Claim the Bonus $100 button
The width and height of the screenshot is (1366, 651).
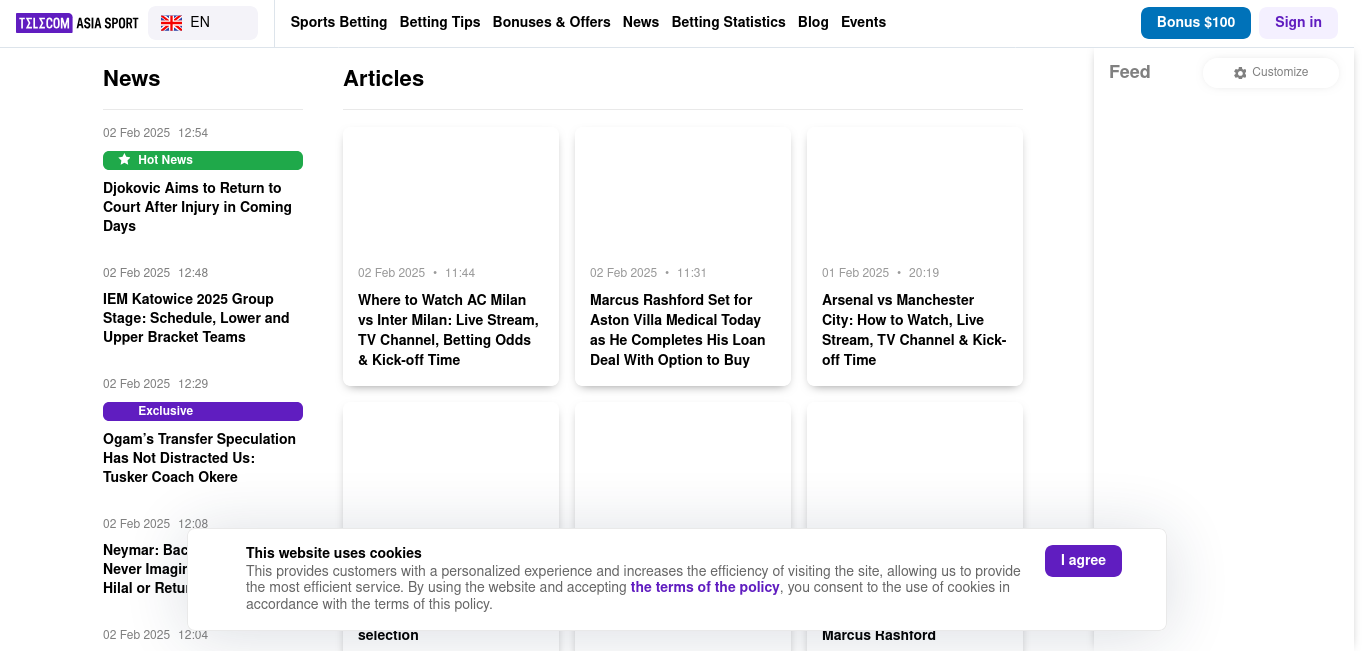pos(1196,23)
